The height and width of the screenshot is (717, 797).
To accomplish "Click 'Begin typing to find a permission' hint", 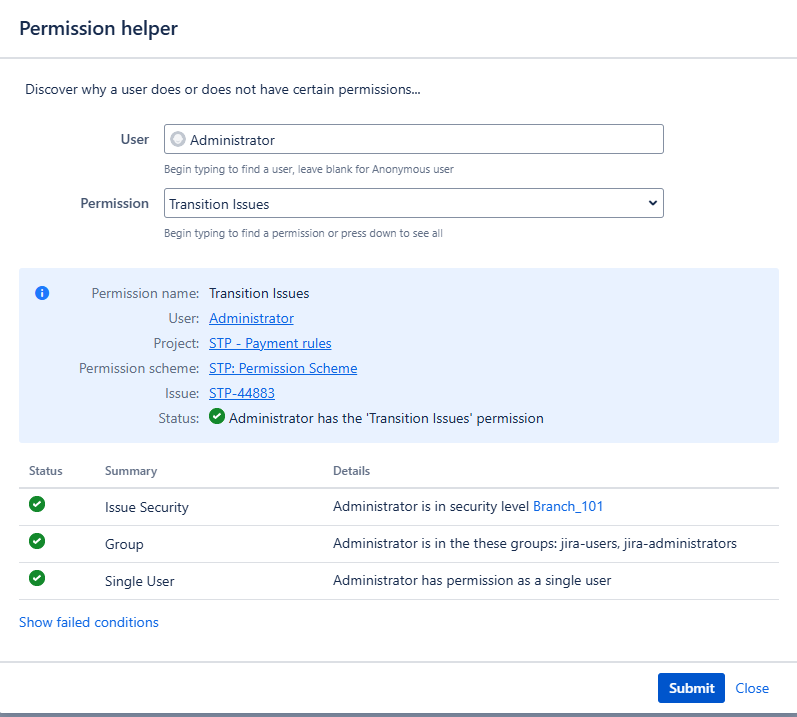I will [x=303, y=233].
